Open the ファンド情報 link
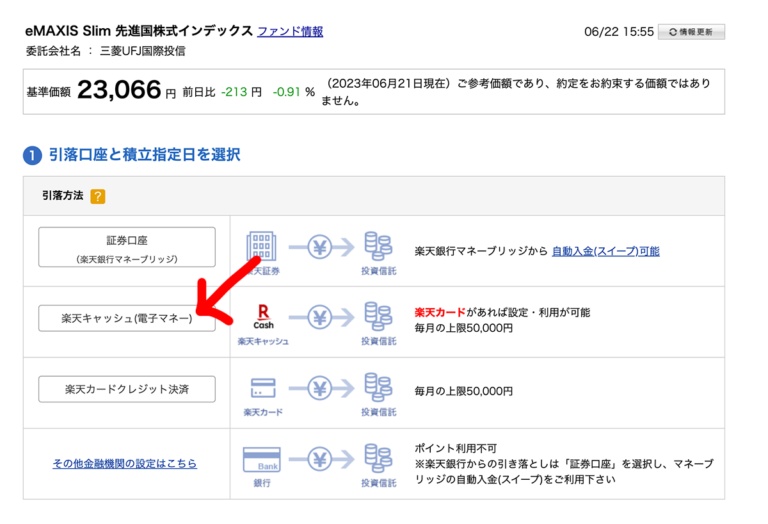This screenshot has height=524, width=768. coord(290,31)
